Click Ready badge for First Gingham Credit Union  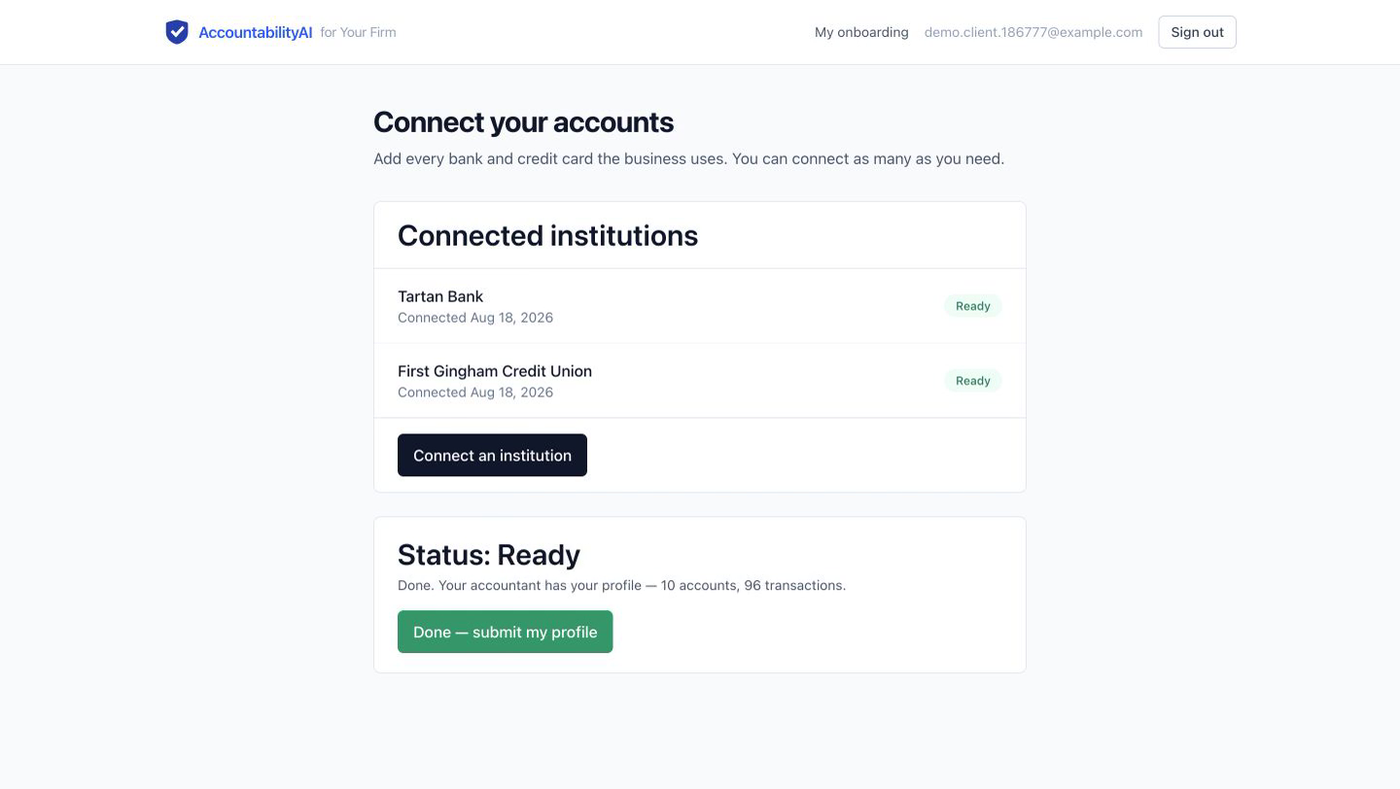pyautogui.click(x=972, y=380)
